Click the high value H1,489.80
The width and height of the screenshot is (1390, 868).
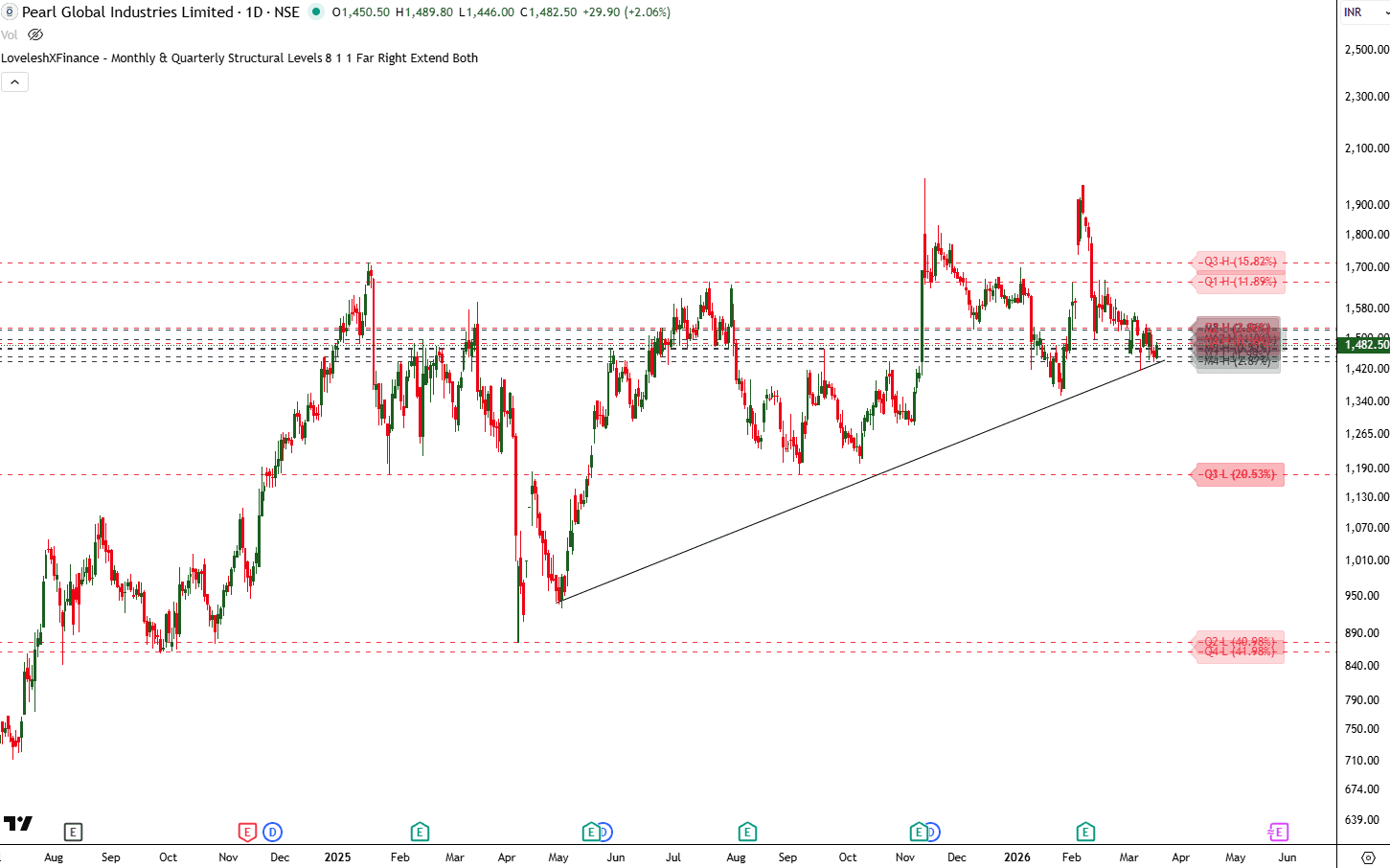coord(424,12)
